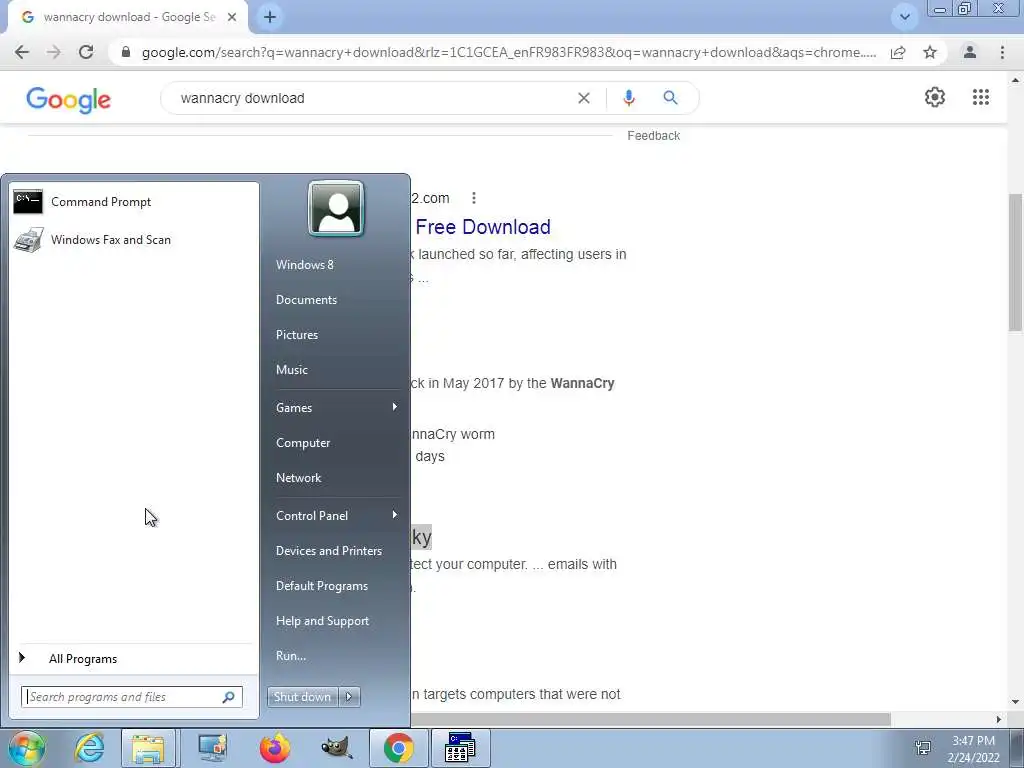Open Default Programs
The height and width of the screenshot is (768, 1024).
[321, 586]
